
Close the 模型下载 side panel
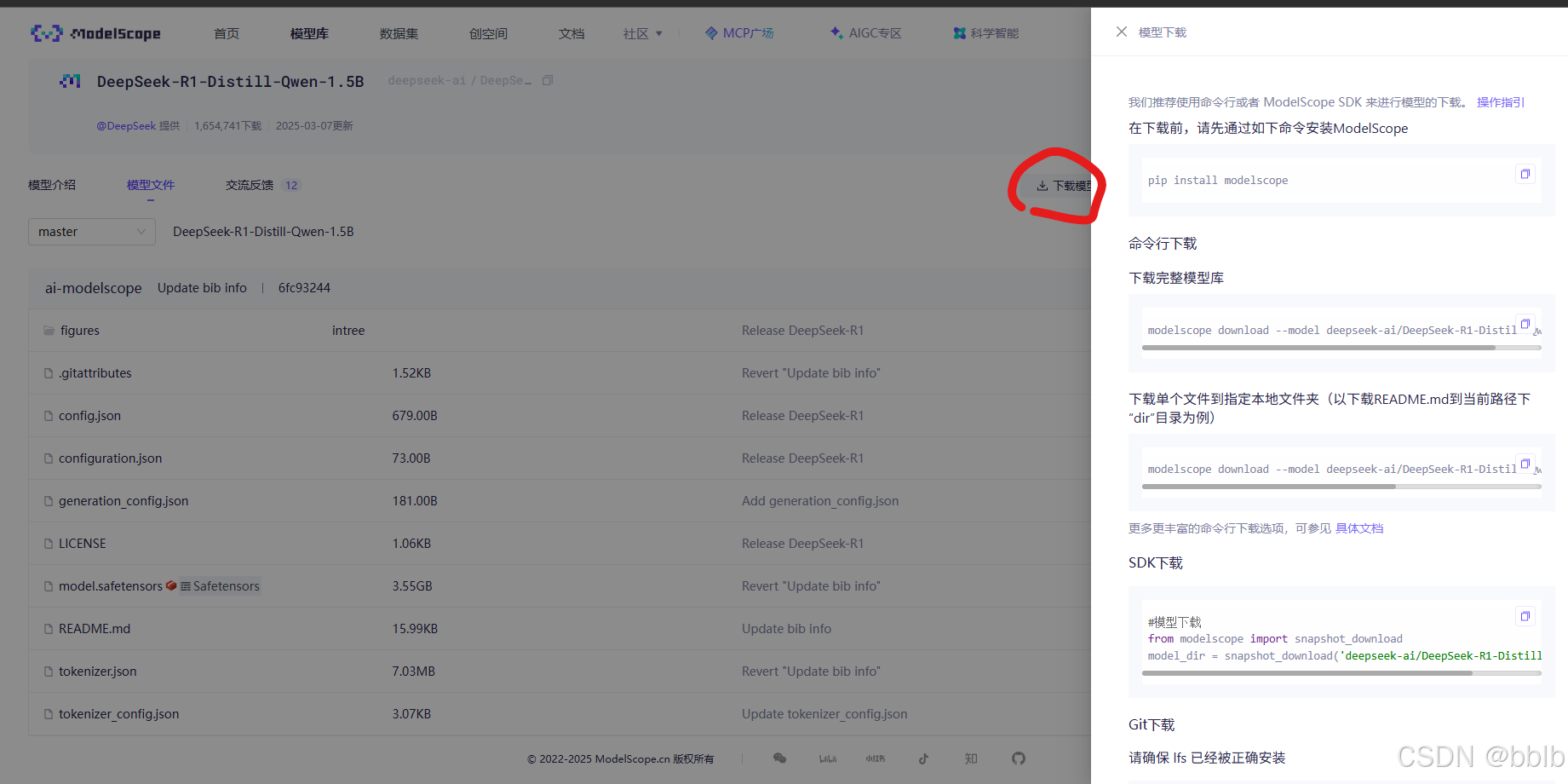[x=1122, y=32]
